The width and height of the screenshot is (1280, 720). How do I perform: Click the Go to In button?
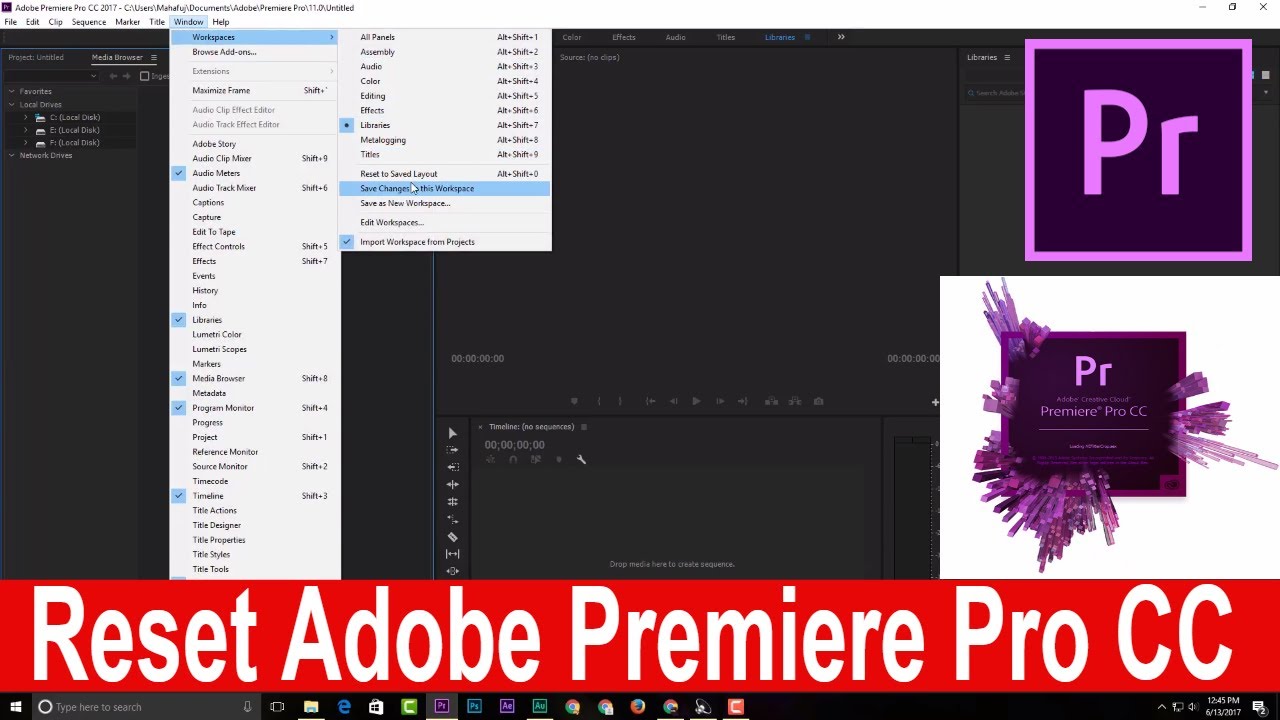[x=650, y=401]
